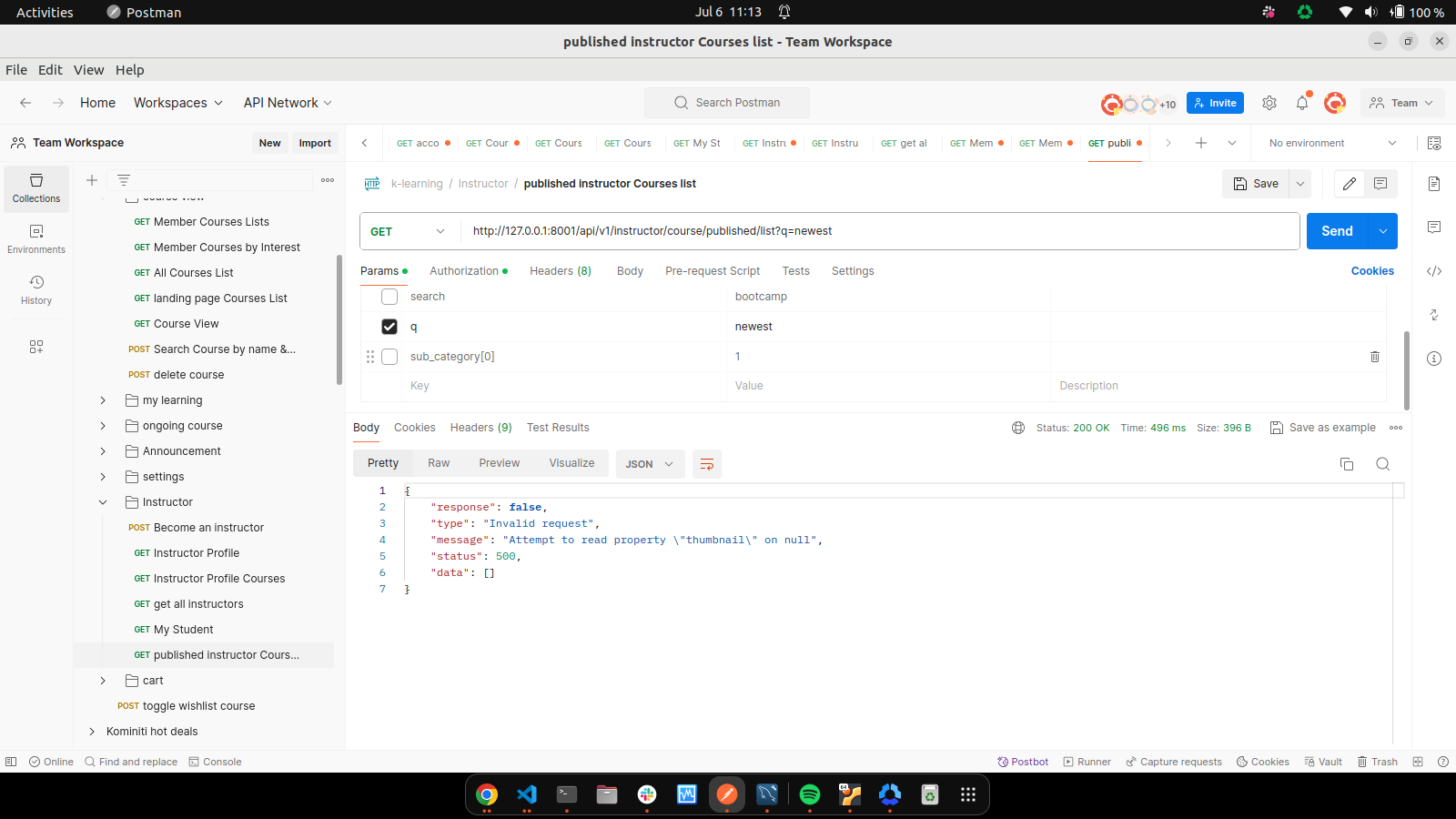Enable the sub_category[0] parameter checkbox
Screen dimensions: 1456x819
coord(389,357)
